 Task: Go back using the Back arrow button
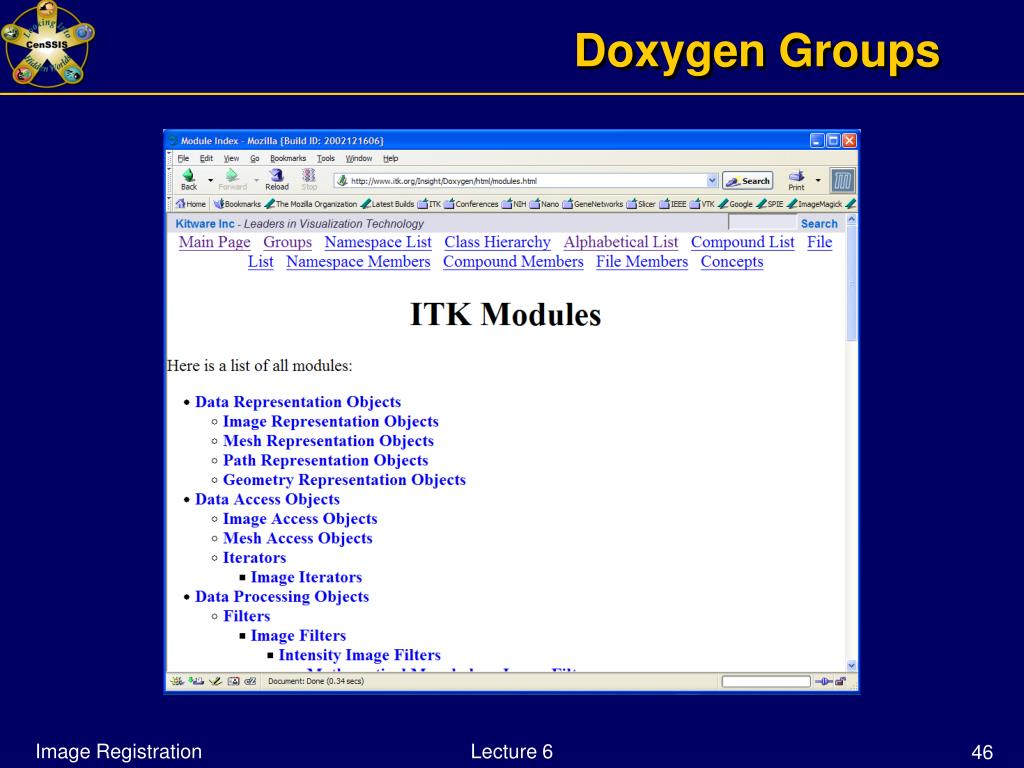pos(189,180)
